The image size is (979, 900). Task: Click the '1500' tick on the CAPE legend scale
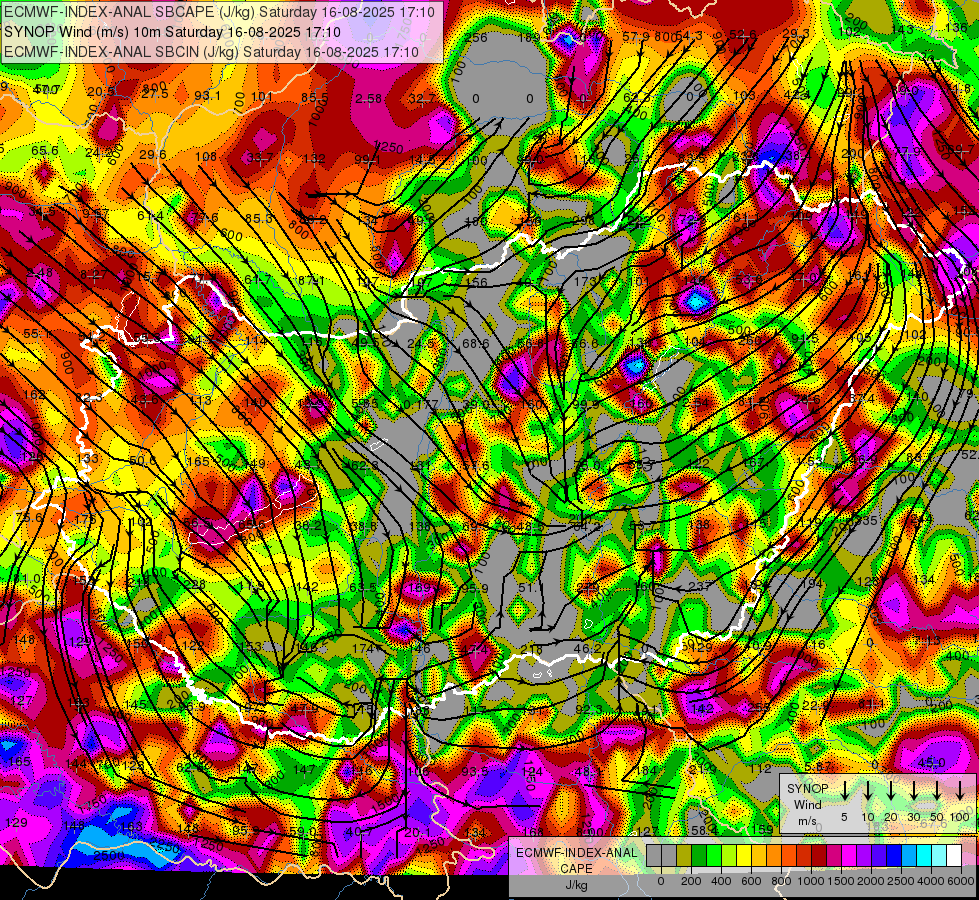click(x=841, y=881)
